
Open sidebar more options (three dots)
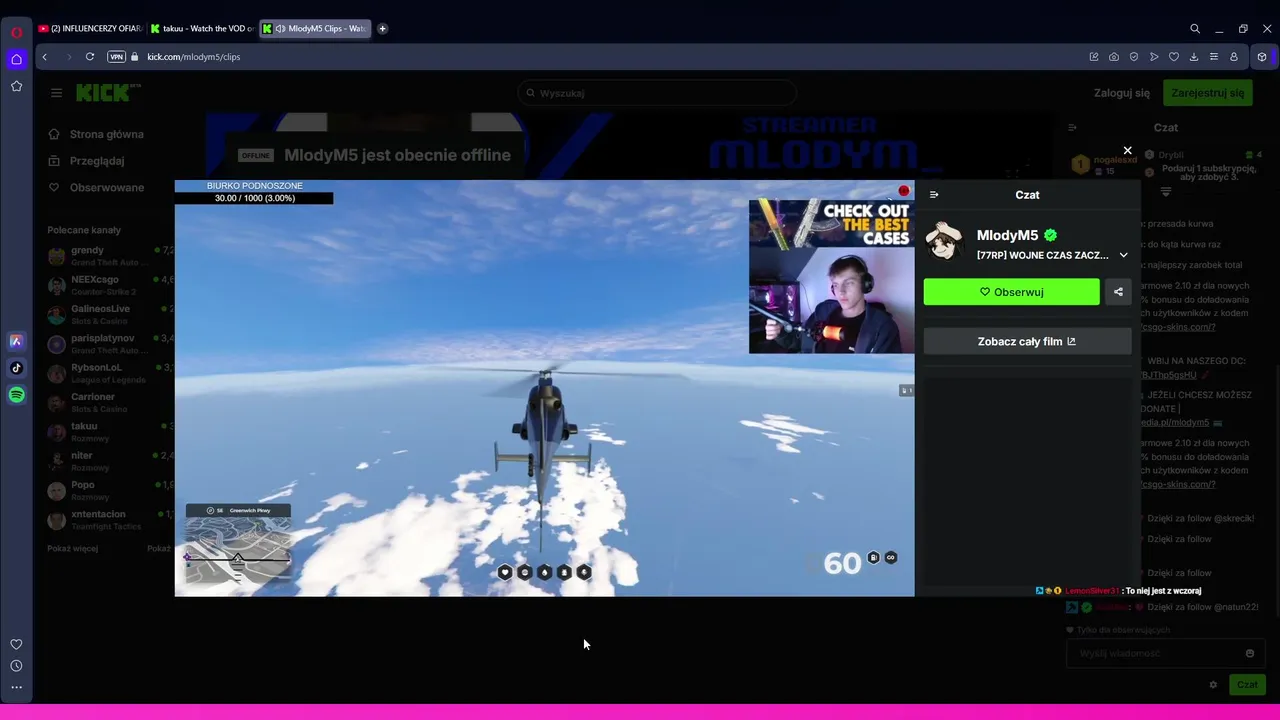[16, 687]
